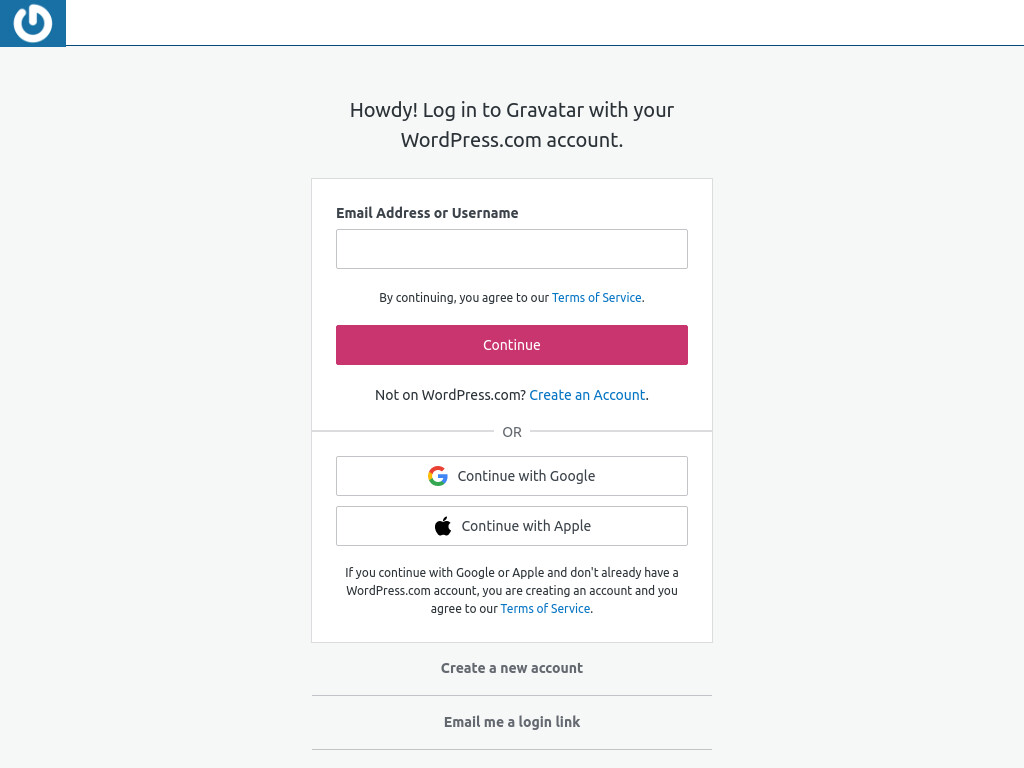Click the Email Address or Username label
This screenshot has width=1024, height=768.
[427, 213]
